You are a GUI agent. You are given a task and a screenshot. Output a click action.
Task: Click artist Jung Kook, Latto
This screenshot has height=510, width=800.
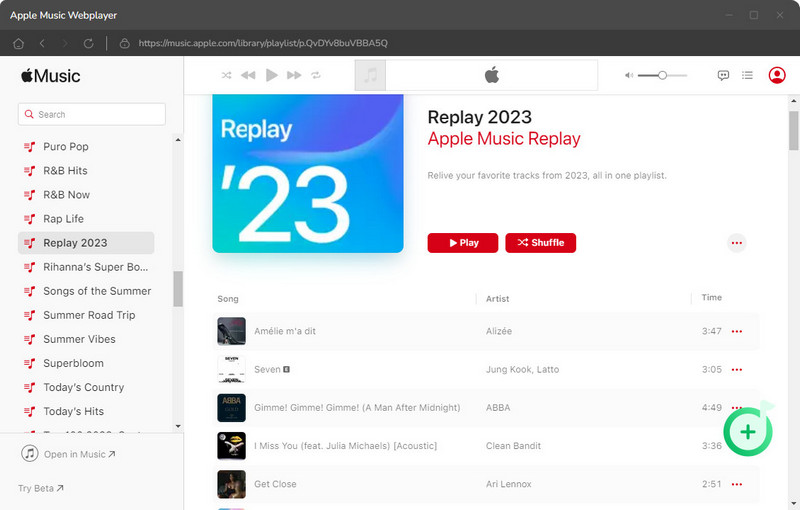coord(522,370)
